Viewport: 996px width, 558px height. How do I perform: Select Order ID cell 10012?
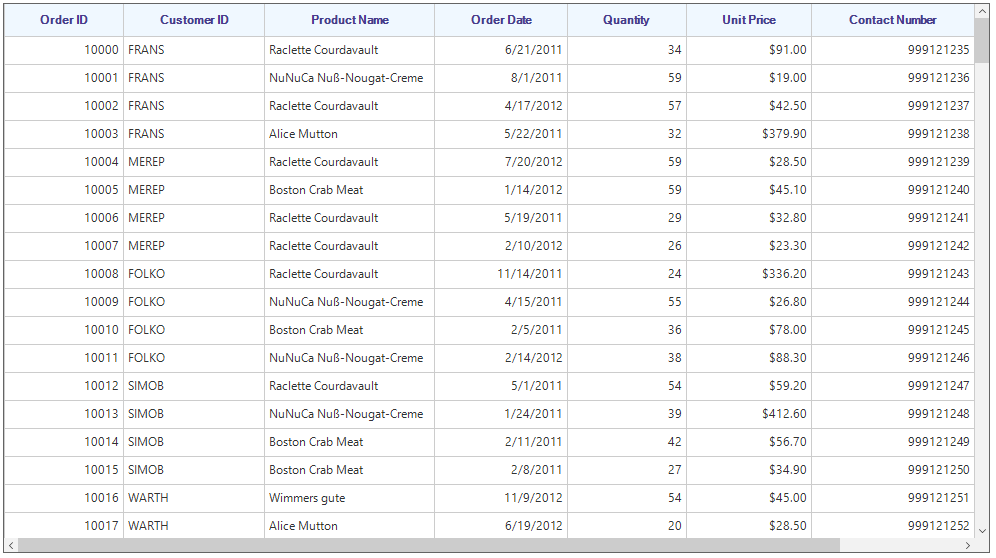pyautogui.click(x=64, y=385)
